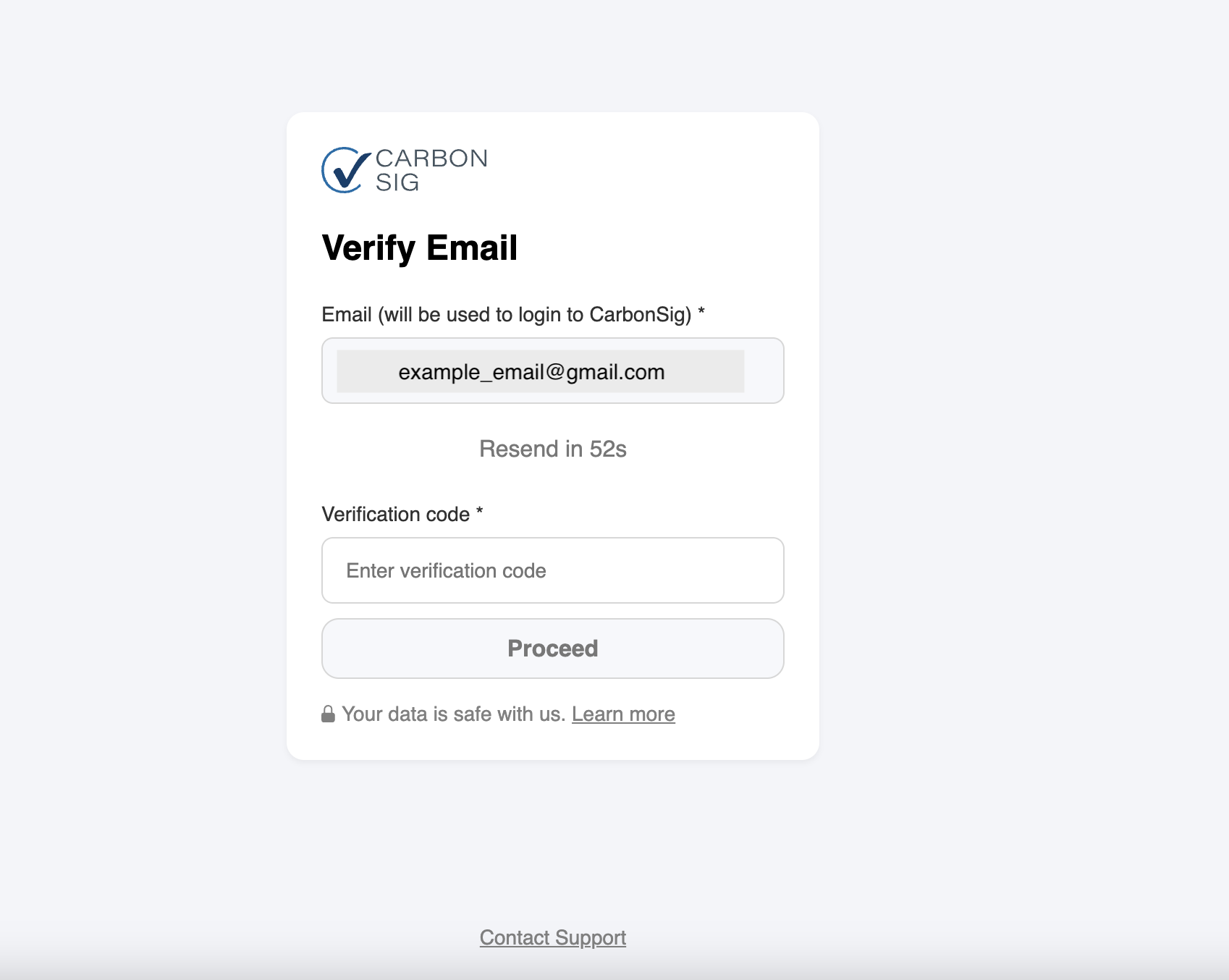
Task: Click the CarbonSig checkmark logo icon
Action: tap(345, 170)
